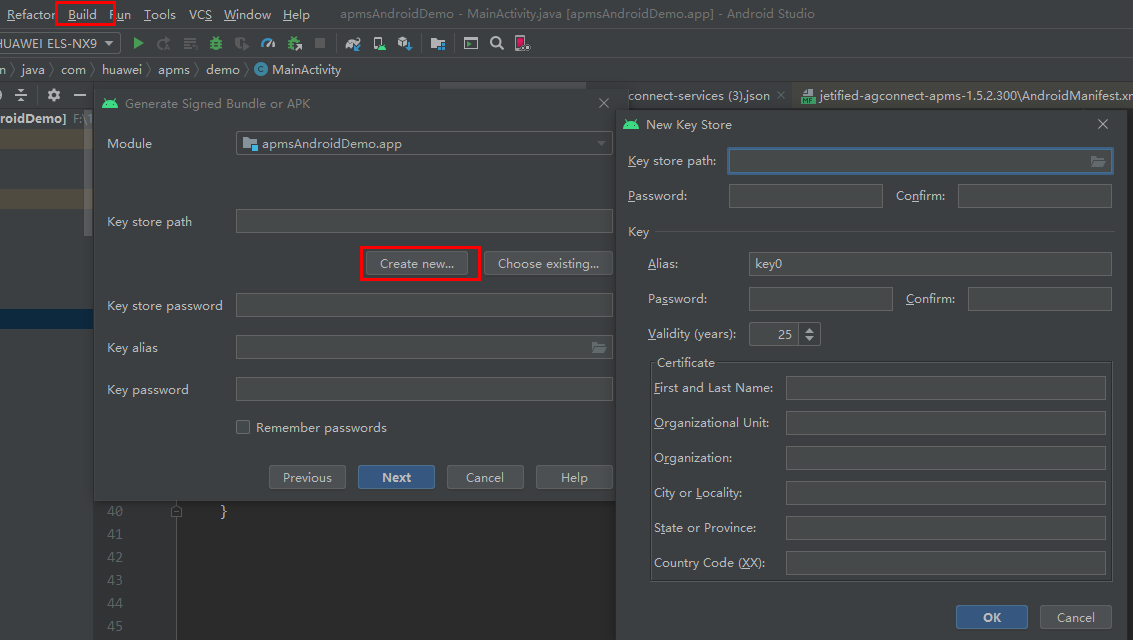This screenshot has width=1133, height=640.
Task: Click the Debug app bug icon
Action: (x=216, y=43)
